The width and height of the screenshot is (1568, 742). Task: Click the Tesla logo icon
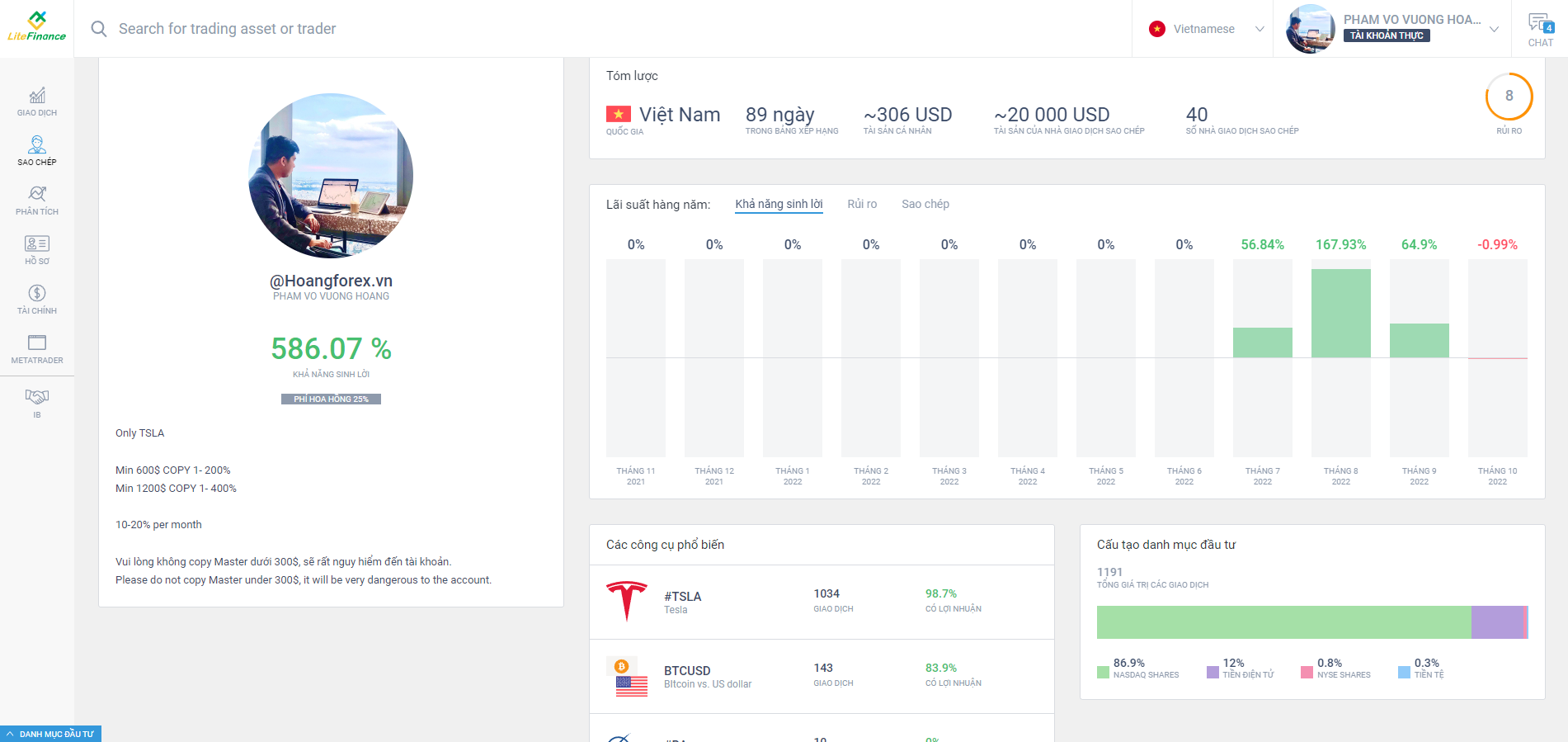tap(627, 601)
